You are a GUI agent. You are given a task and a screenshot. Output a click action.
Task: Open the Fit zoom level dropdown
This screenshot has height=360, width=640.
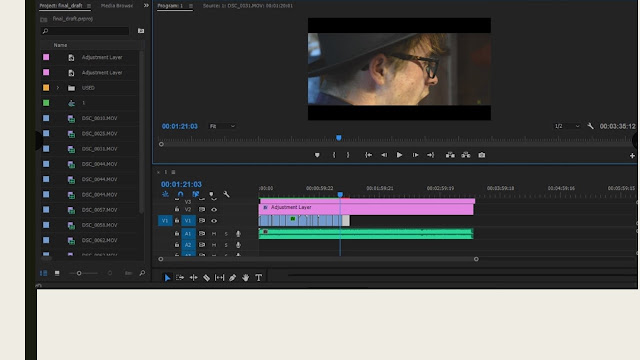pyautogui.click(x=222, y=126)
